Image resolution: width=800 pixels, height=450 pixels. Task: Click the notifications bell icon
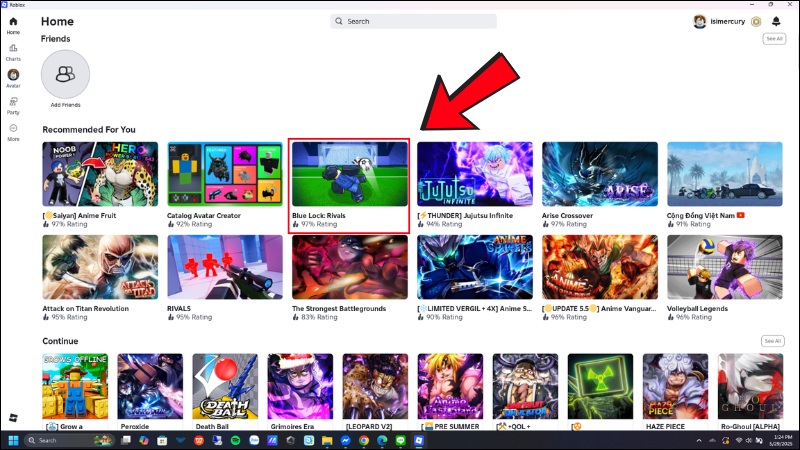(x=776, y=21)
